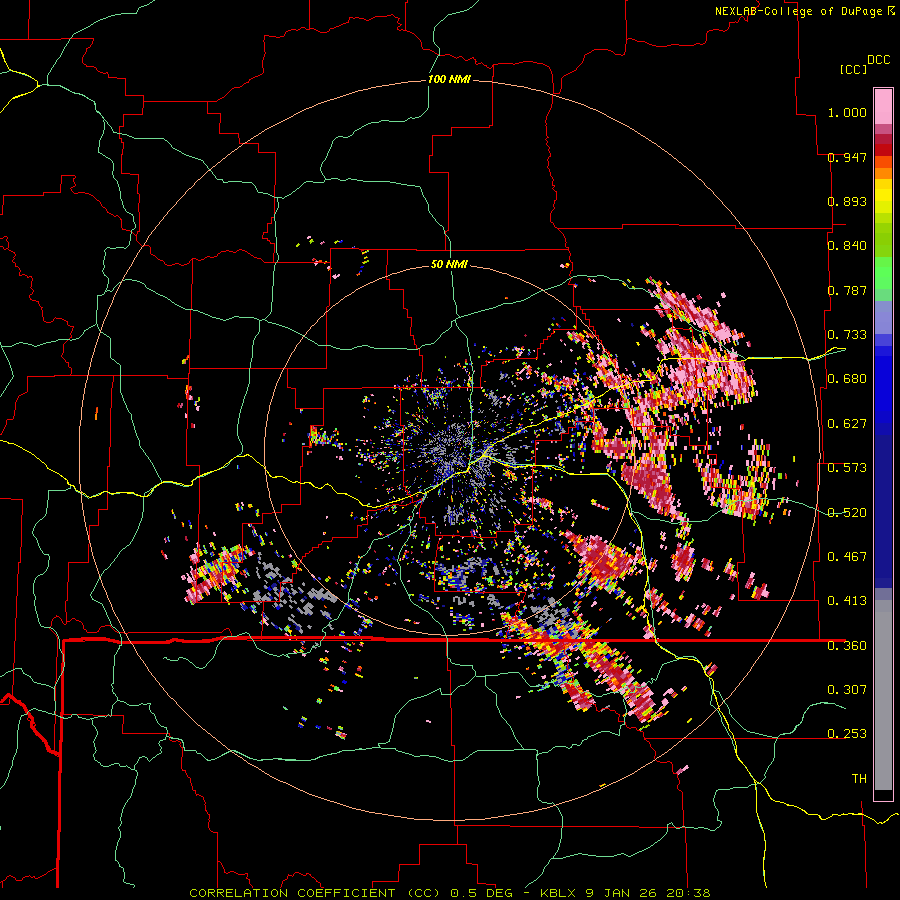Click the pink segment of the color bar
This screenshot has width=900, height=900.
click(x=883, y=107)
